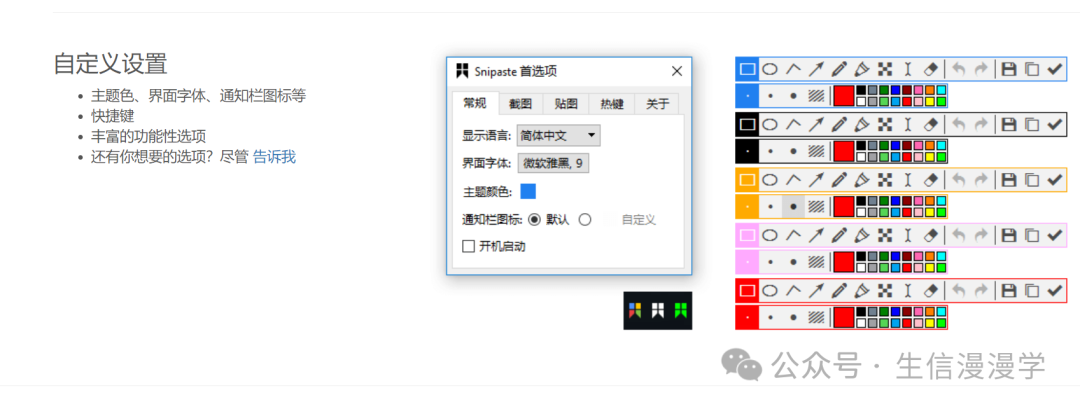Image resolution: width=1080 pixels, height=409 pixels.
Task: Pick the hatch fill option in the orange-themed toolbar
Action: tap(816, 207)
